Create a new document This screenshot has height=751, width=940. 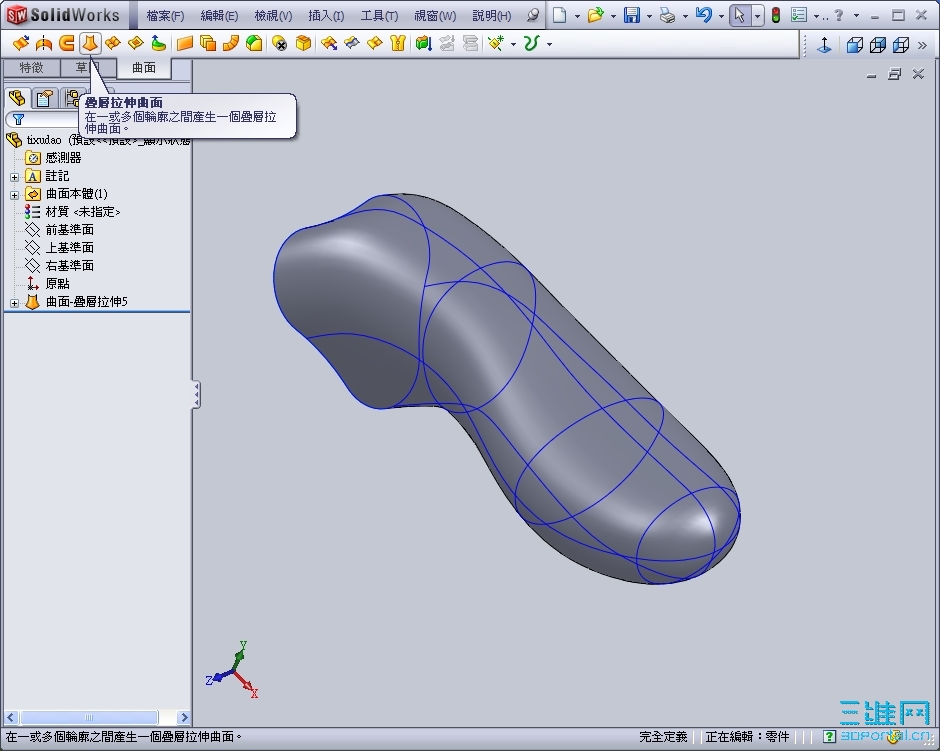coord(559,16)
